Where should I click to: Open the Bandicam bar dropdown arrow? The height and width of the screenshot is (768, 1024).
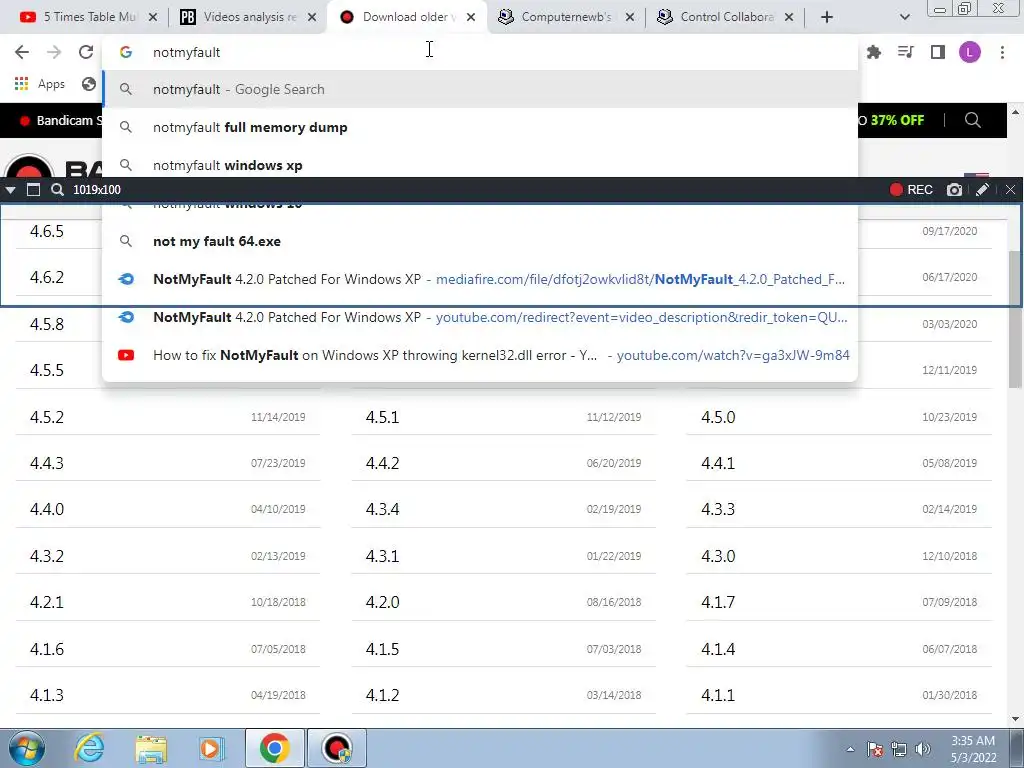10,190
